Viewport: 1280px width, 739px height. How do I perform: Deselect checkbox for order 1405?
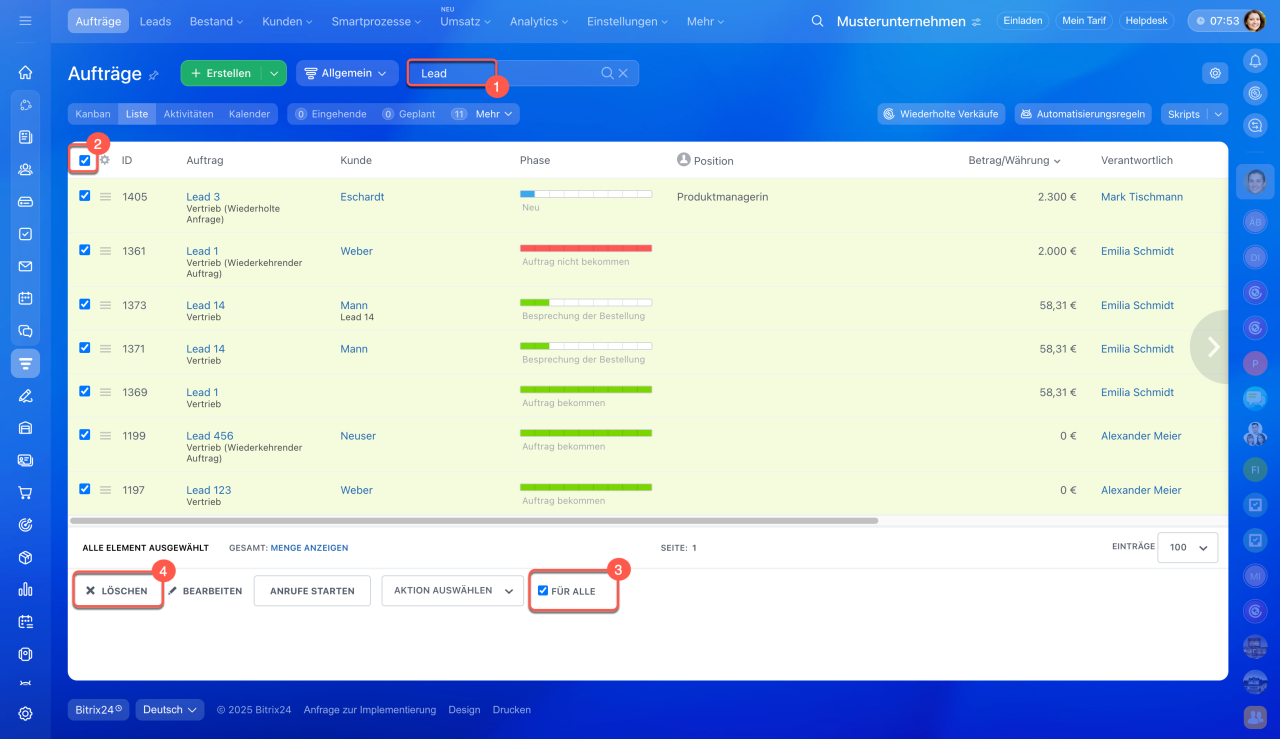click(x=85, y=196)
